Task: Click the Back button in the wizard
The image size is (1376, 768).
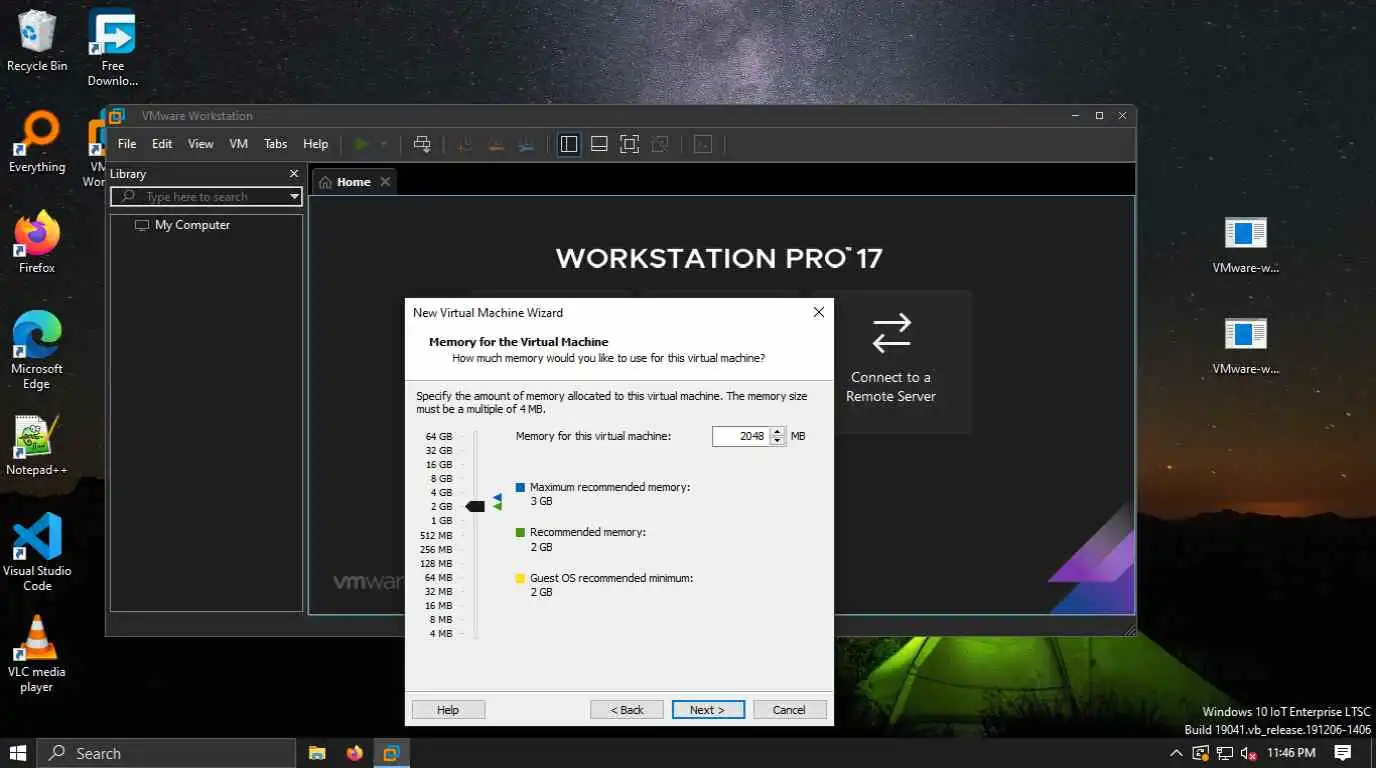Action: (627, 710)
